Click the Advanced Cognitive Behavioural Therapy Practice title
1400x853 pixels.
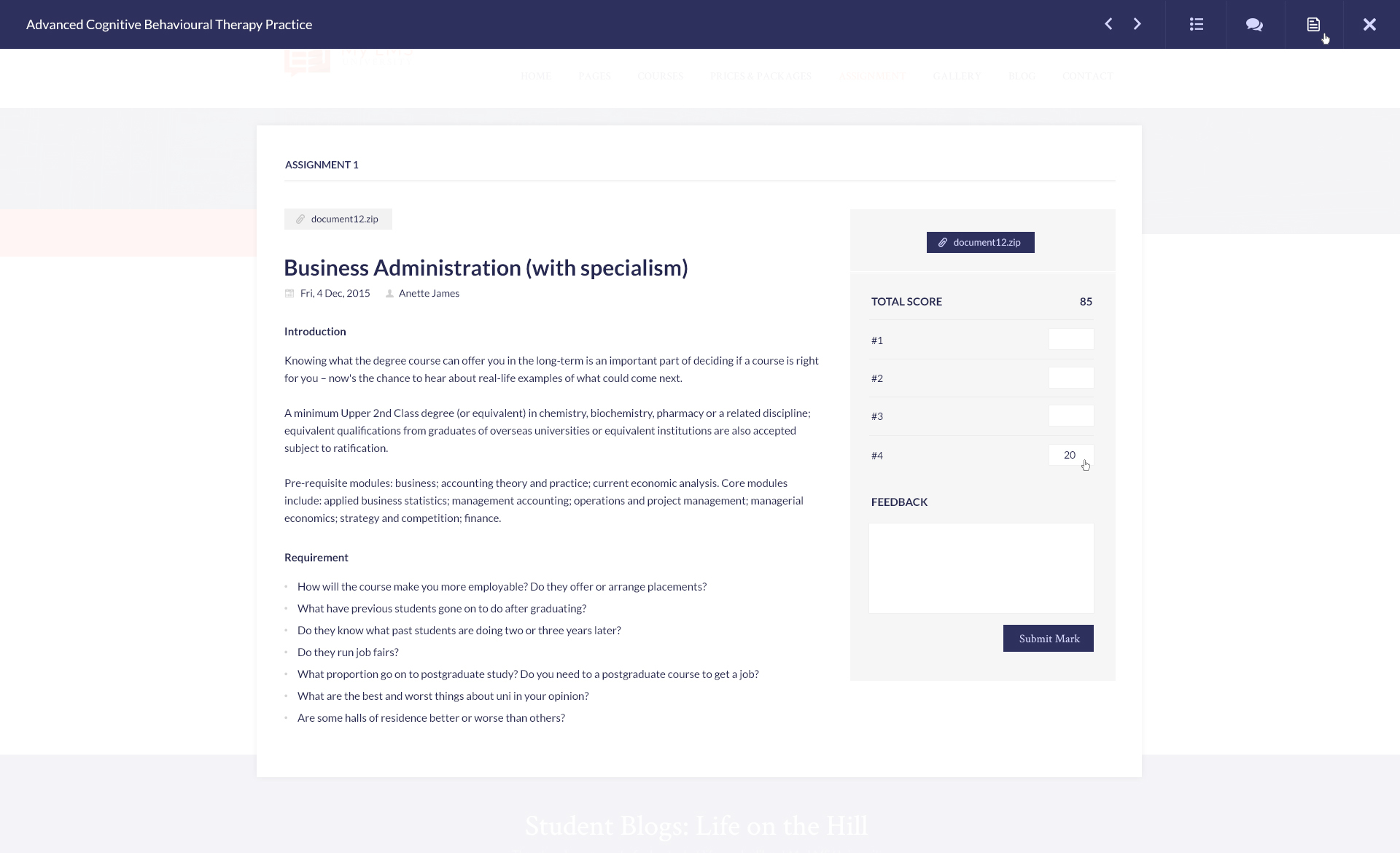169,25
